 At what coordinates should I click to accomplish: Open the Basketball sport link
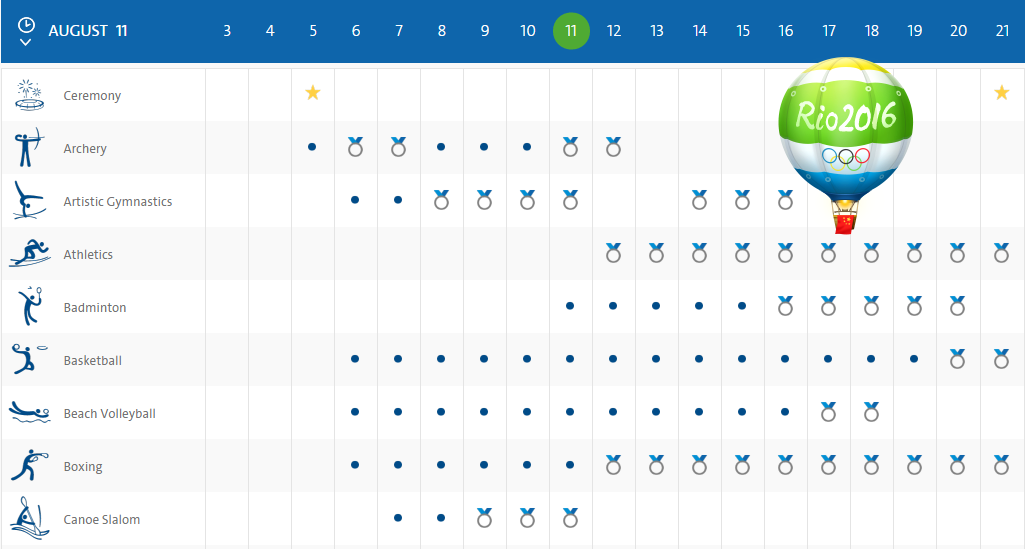(92, 360)
